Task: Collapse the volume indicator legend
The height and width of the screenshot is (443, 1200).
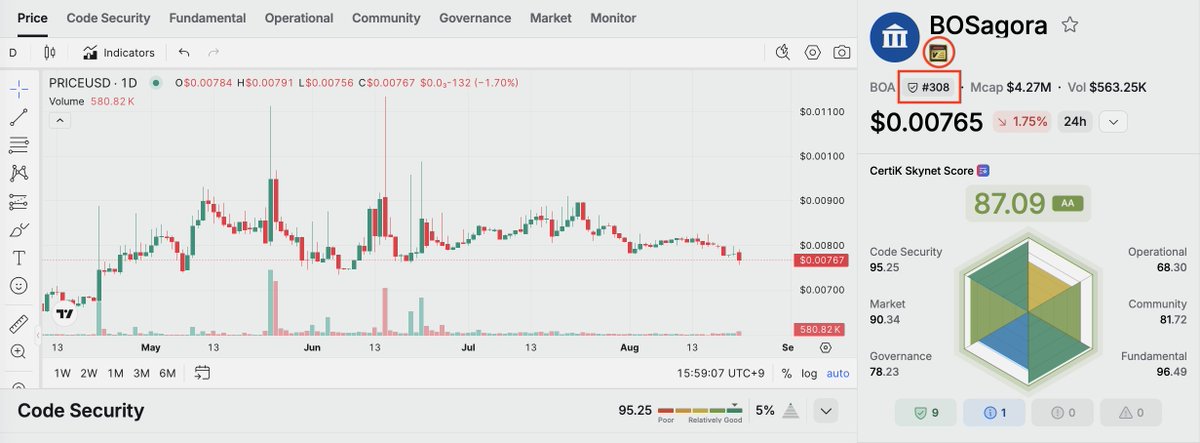Action: pyautogui.click(x=59, y=120)
